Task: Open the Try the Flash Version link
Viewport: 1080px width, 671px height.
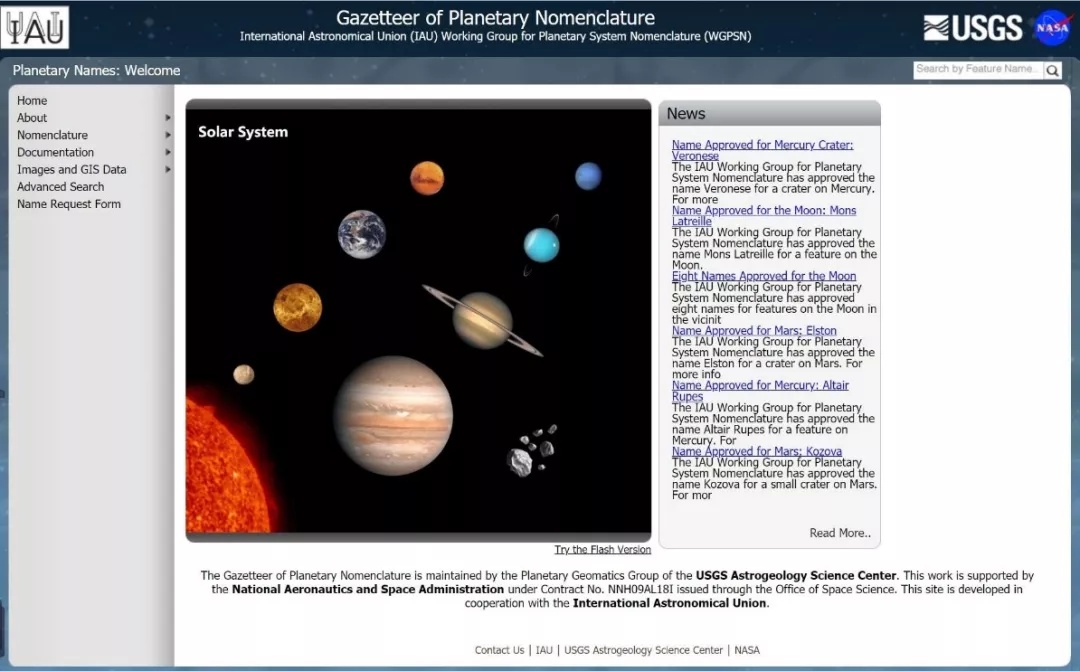Action: [x=602, y=550]
